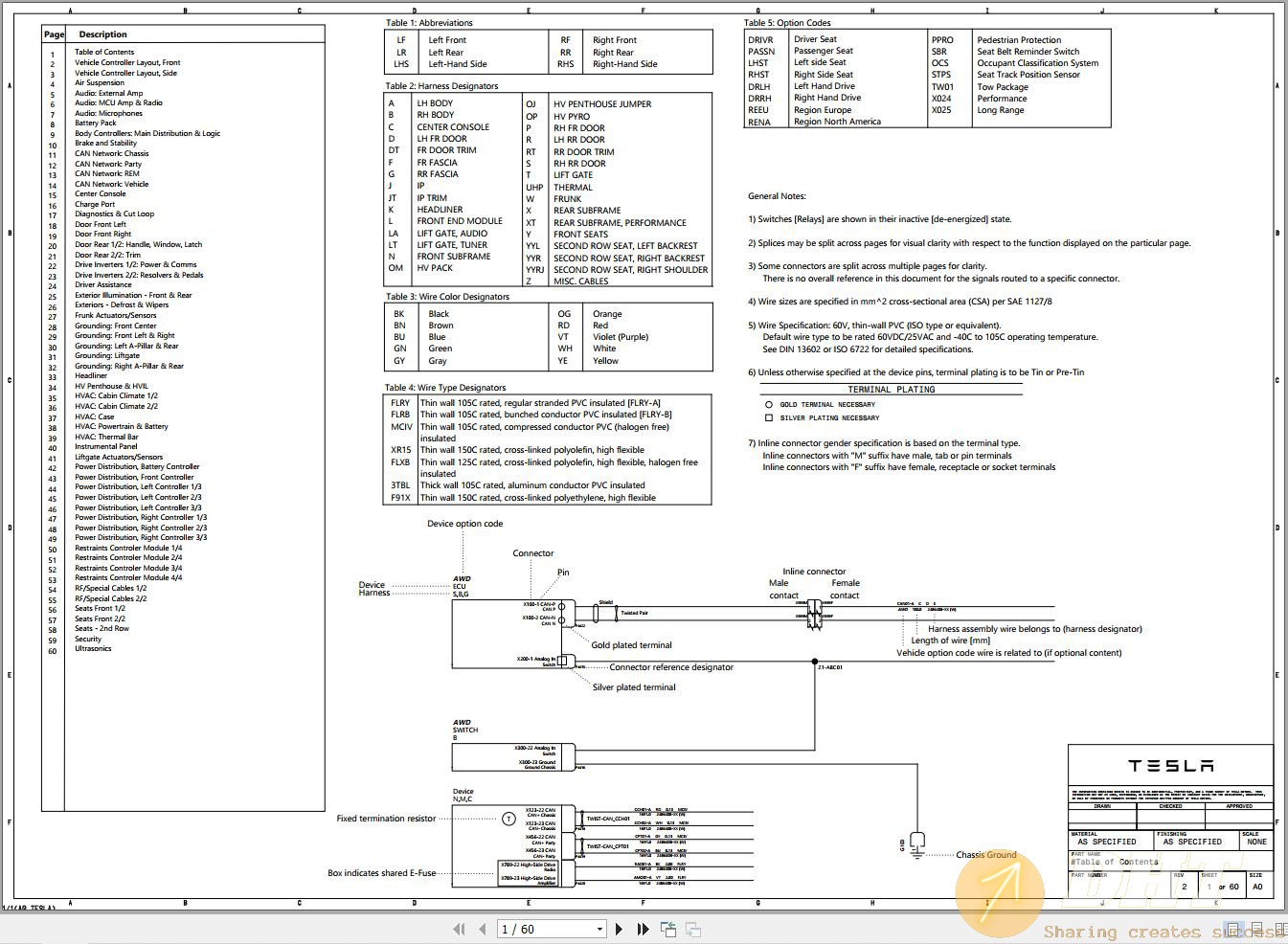Select 'Seats - 2nd Row' contents row

[x=102, y=628]
